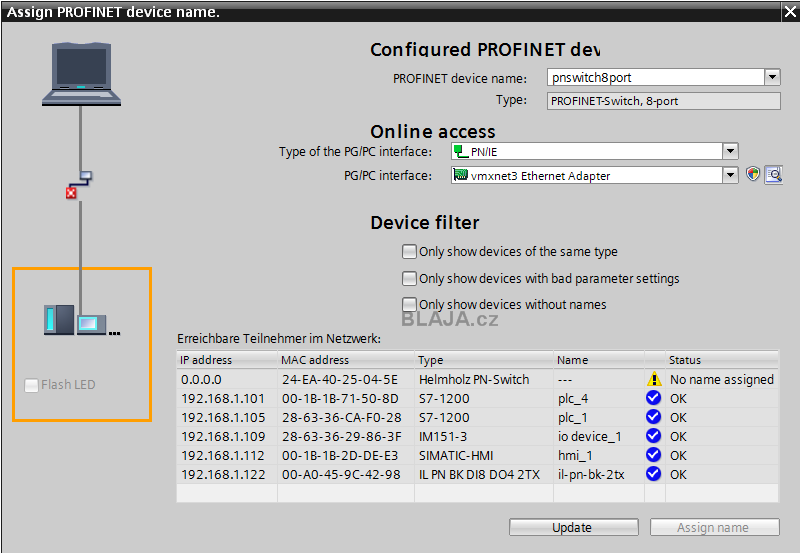The image size is (800, 553).
Task: Sort by the MAC address column header
Action: pyautogui.click(x=346, y=360)
